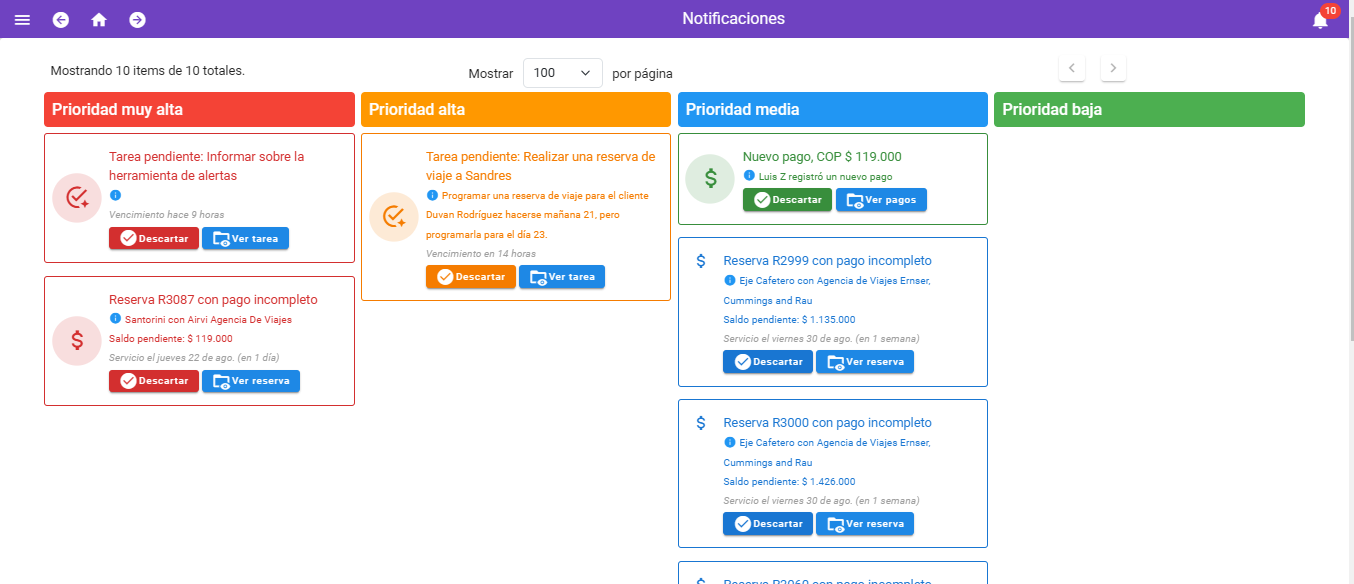Open the hamburger navigation menu
This screenshot has width=1354, height=584.
click(22, 20)
